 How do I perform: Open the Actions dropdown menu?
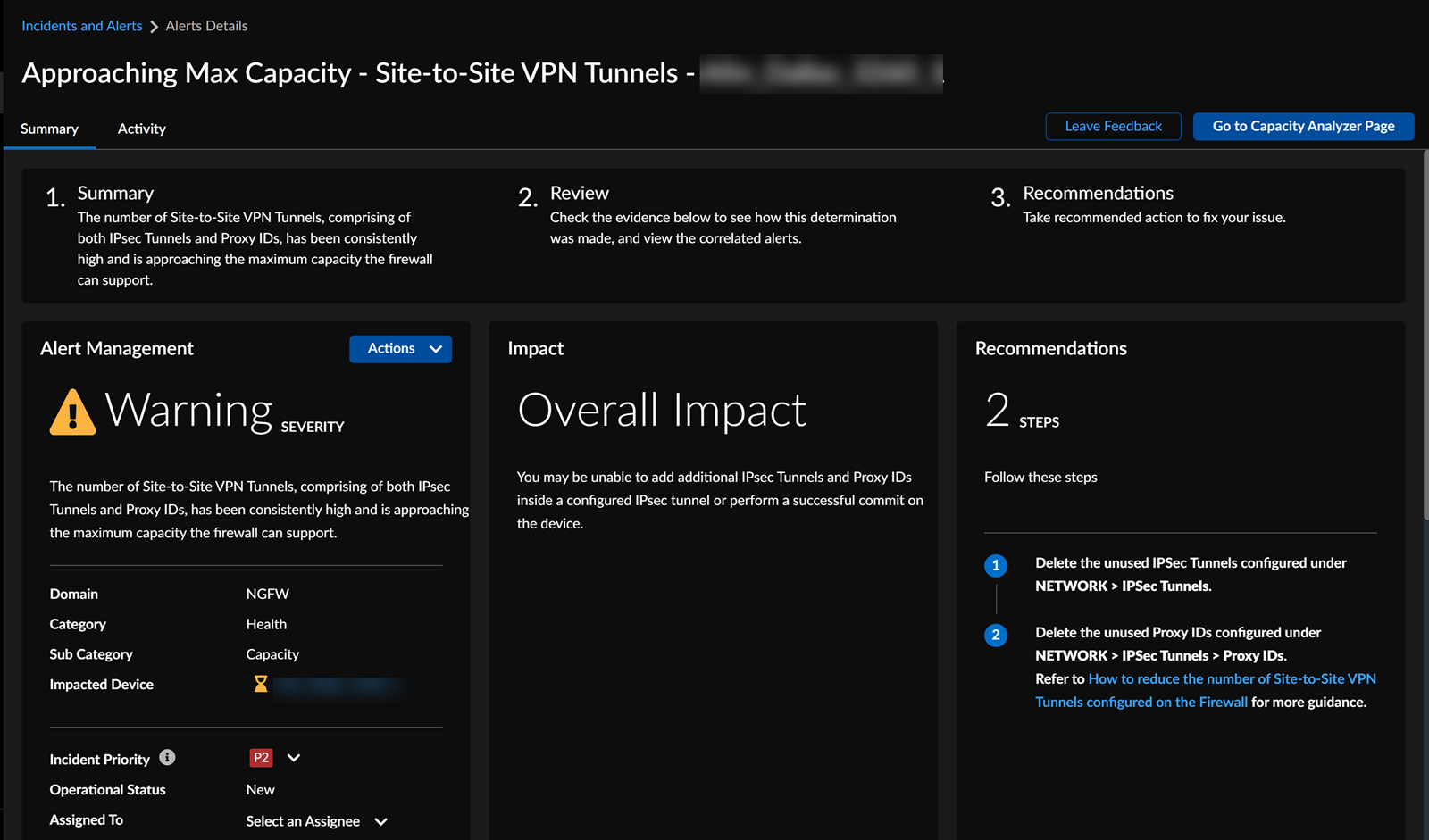point(400,349)
